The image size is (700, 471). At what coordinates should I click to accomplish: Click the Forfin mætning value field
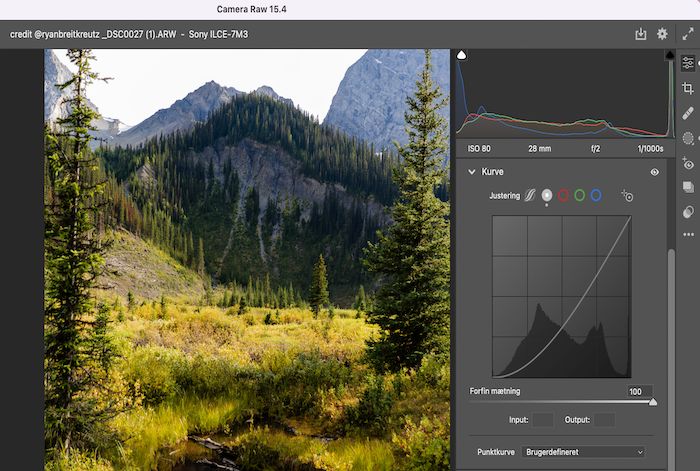coord(639,392)
